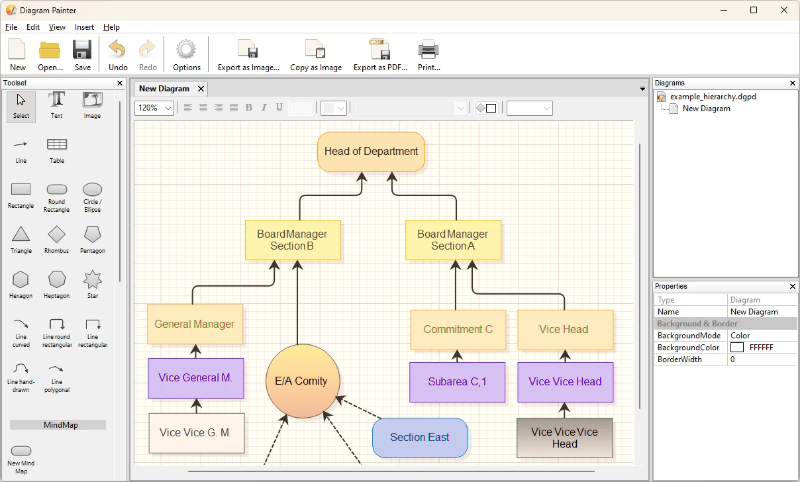Close the Toolset panel

120,83
